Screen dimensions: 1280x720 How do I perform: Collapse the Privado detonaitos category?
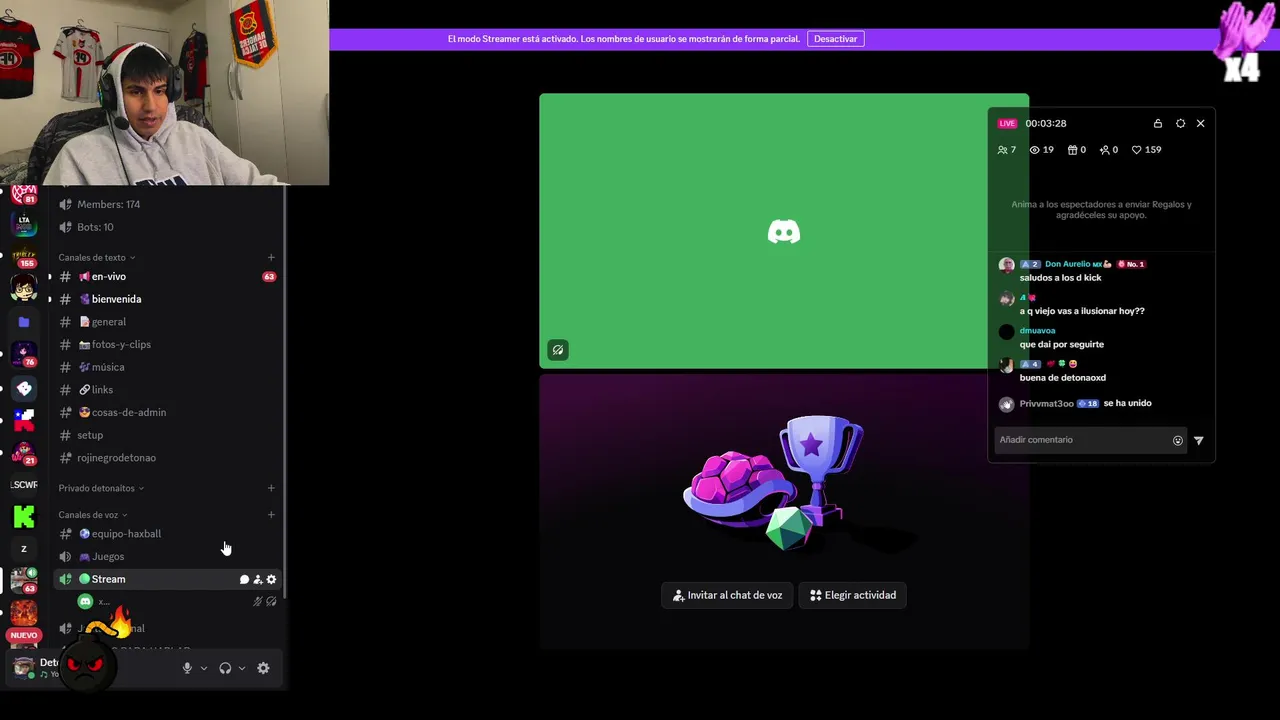(x=101, y=488)
